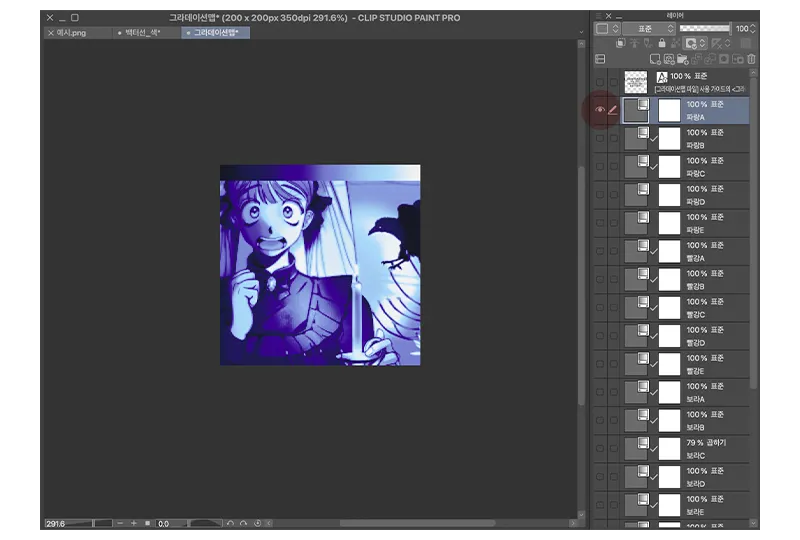800x540 pixels.
Task: Create a new layer folder
Action: [x=683, y=59]
